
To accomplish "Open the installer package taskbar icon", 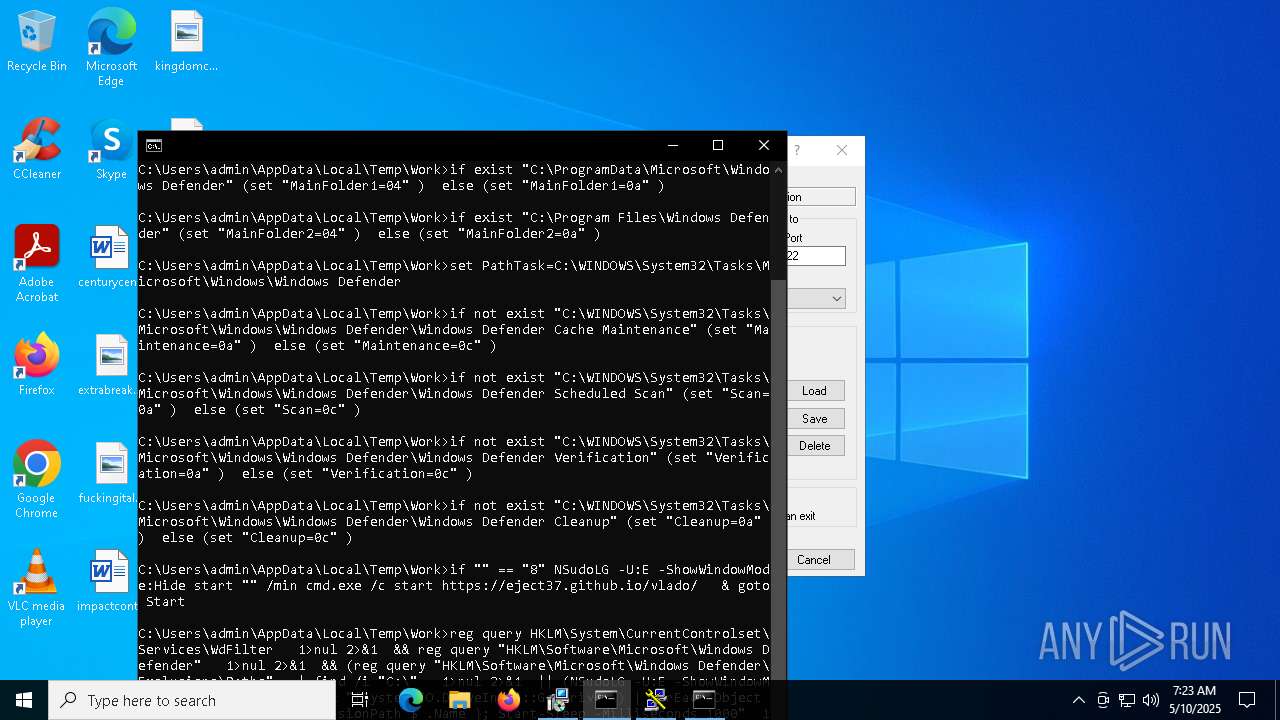I will pyautogui.click(x=558, y=700).
